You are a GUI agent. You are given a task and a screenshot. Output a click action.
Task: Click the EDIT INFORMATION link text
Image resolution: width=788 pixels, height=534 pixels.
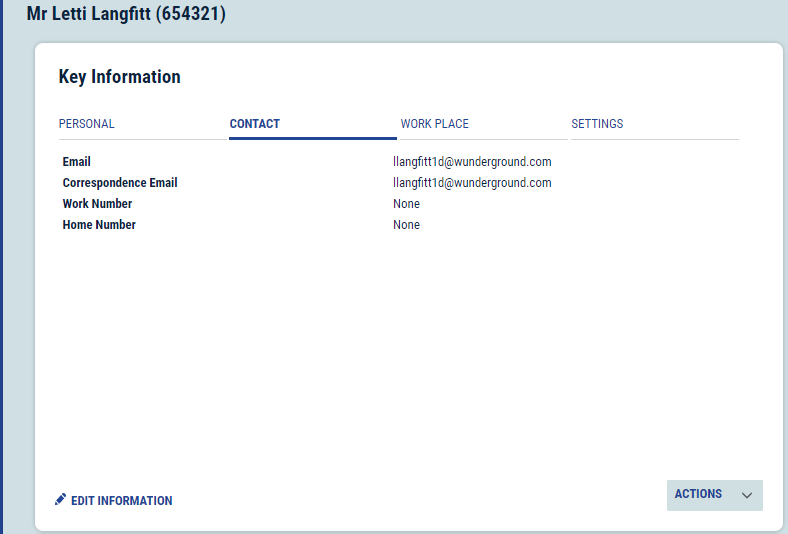[x=121, y=501]
